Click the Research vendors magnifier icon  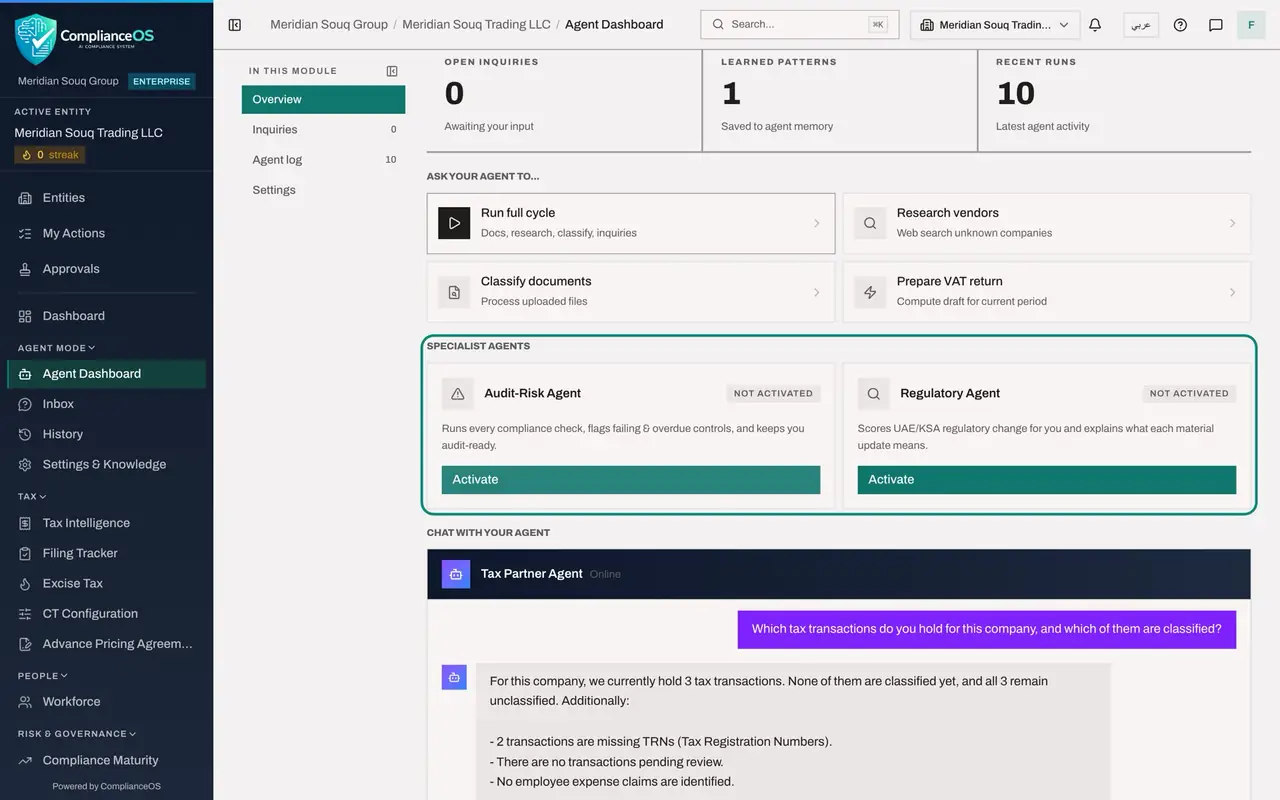click(870, 223)
